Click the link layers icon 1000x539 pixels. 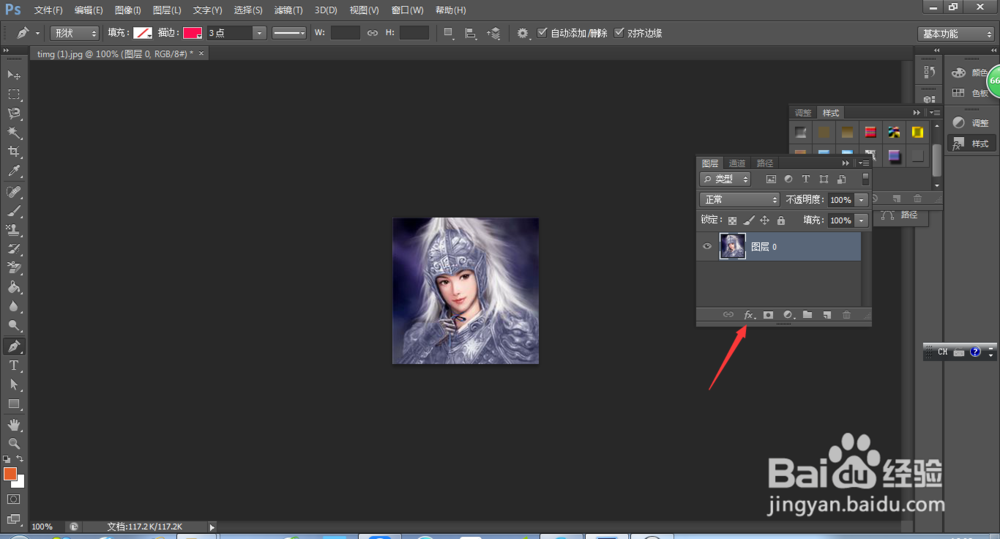coord(728,315)
